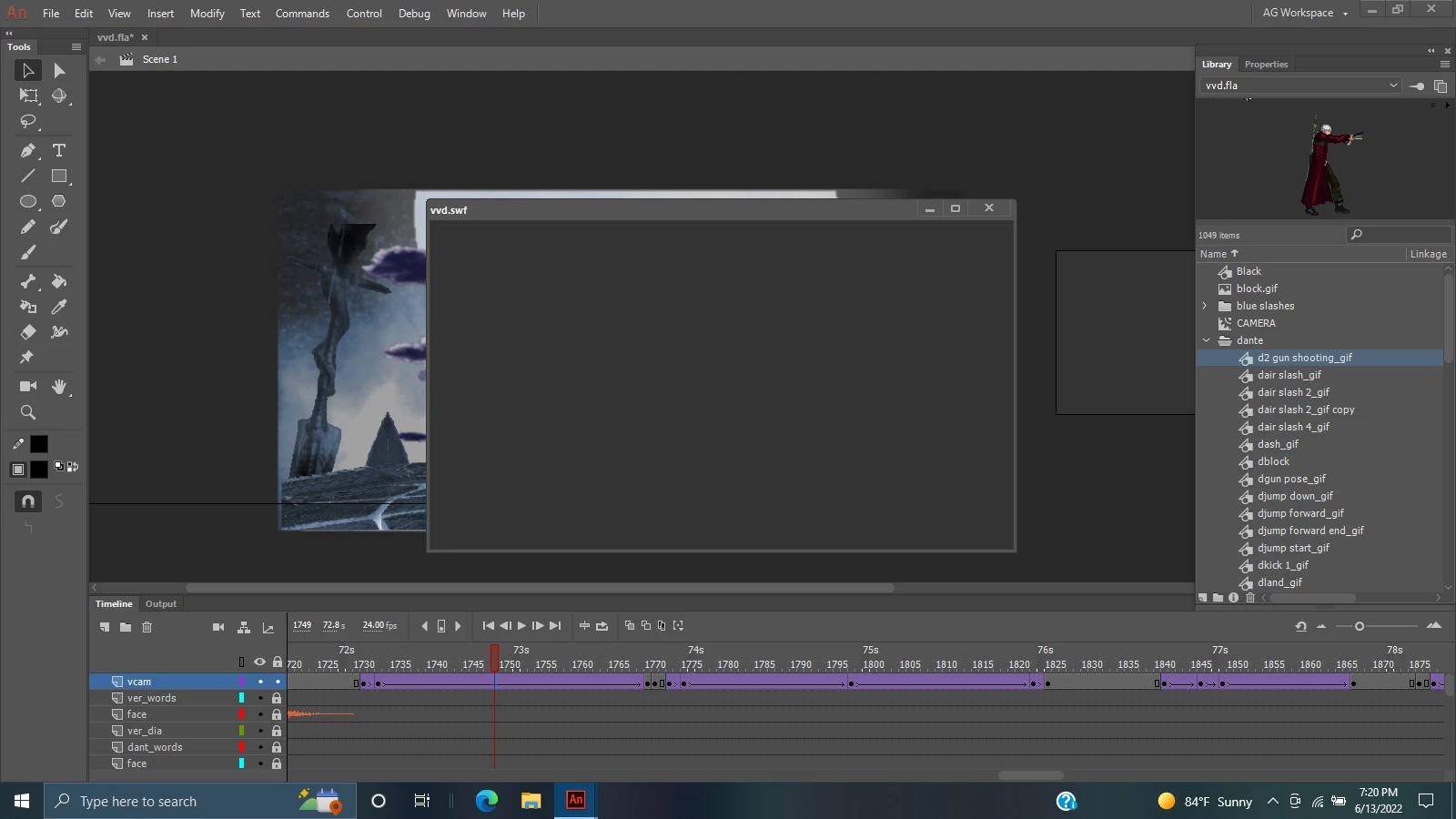Image resolution: width=1456 pixels, height=819 pixels.
Task: Select the Asset Warp pin tool
Action: (x=26, y=358)
